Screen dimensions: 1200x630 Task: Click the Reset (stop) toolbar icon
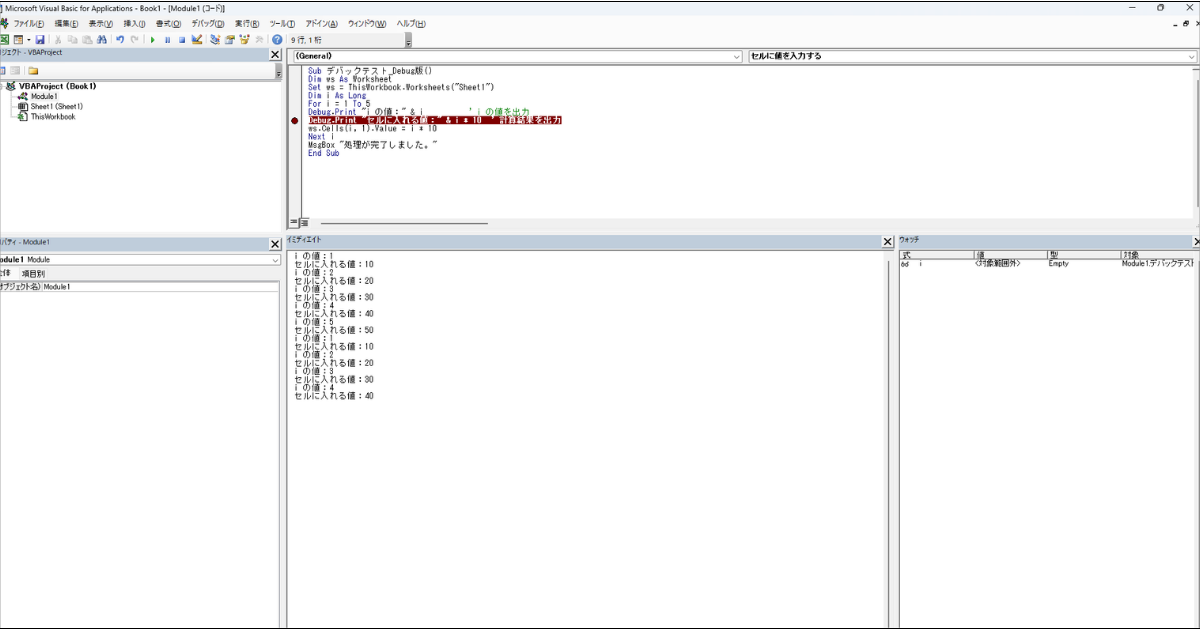click(x=182, y=40)
